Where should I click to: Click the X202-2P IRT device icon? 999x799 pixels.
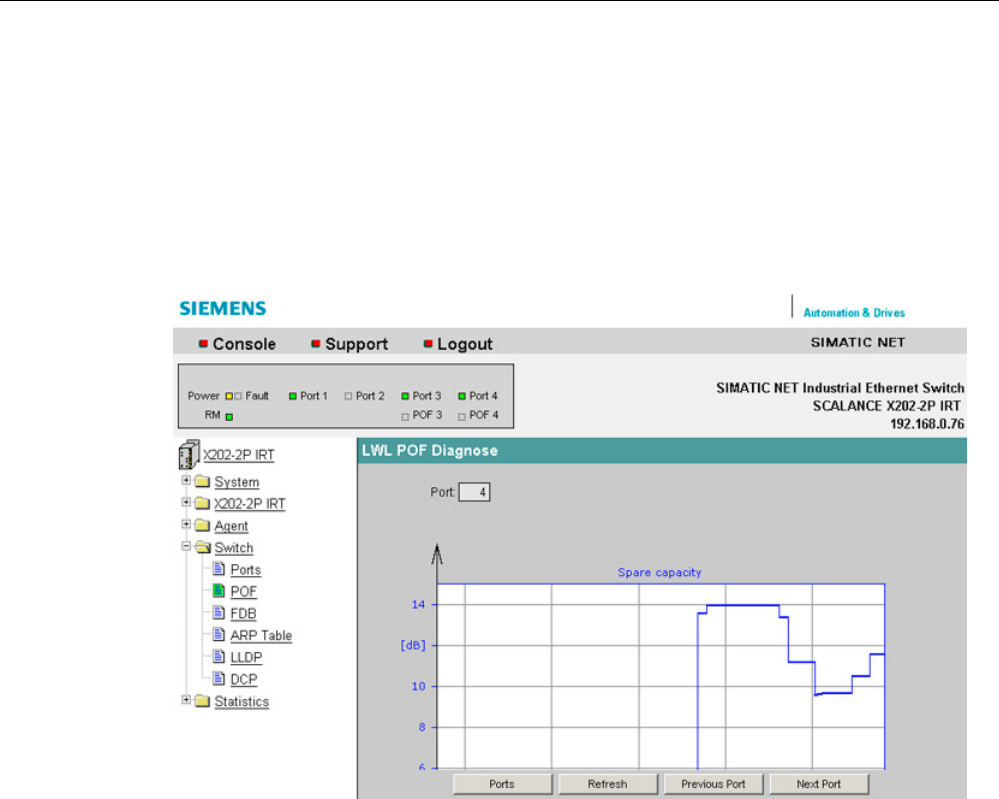coord(188,455)
